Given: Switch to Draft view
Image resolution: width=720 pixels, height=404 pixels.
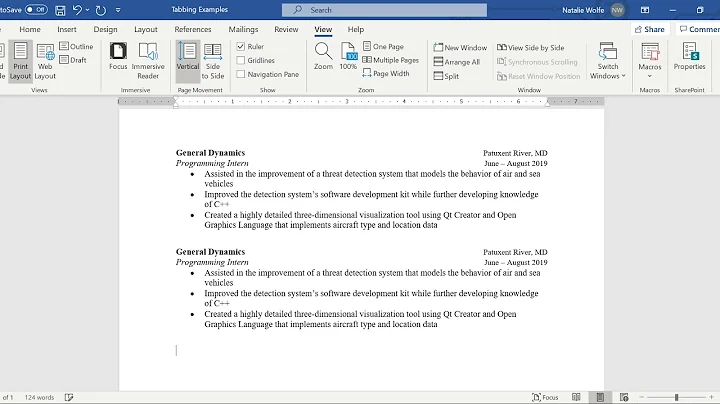Looking at the screenshot, I should [x=73, y=60].
